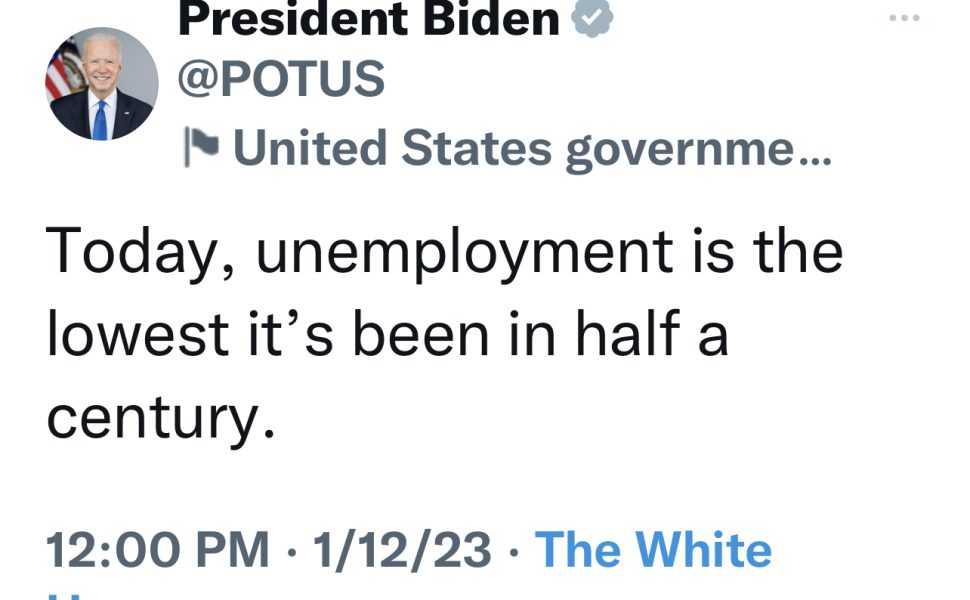Open the @POTUS handle
The width and height of the screenshot is (970, 600).
[x=281, y=79]
